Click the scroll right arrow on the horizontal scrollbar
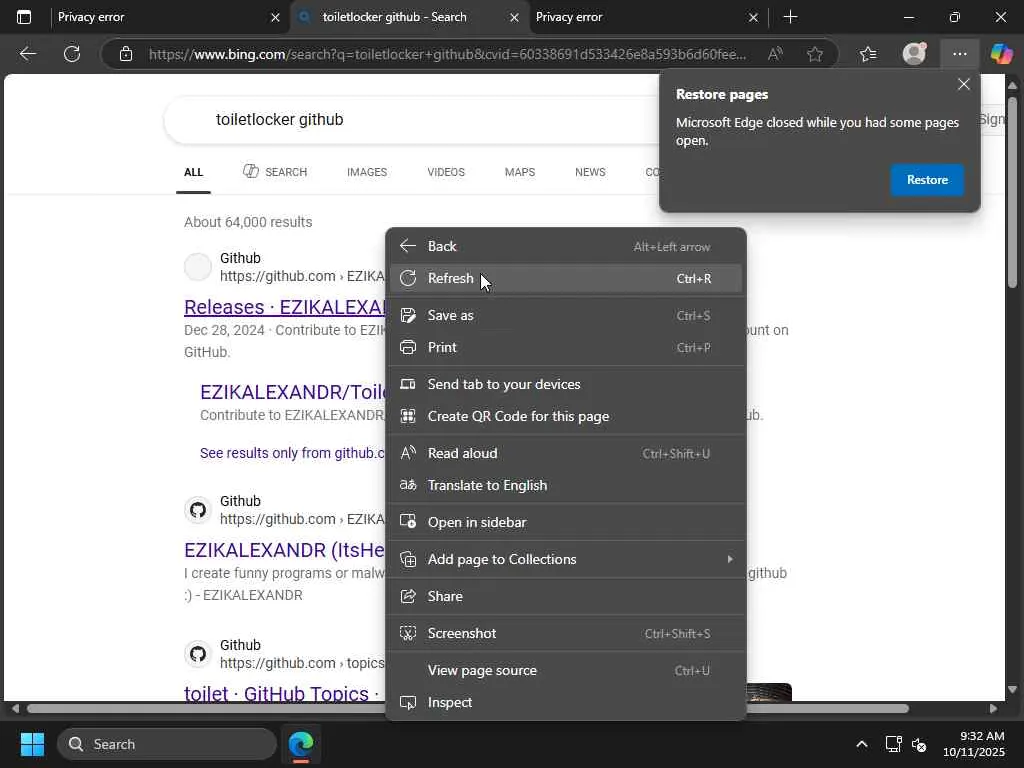 point(993,709)
